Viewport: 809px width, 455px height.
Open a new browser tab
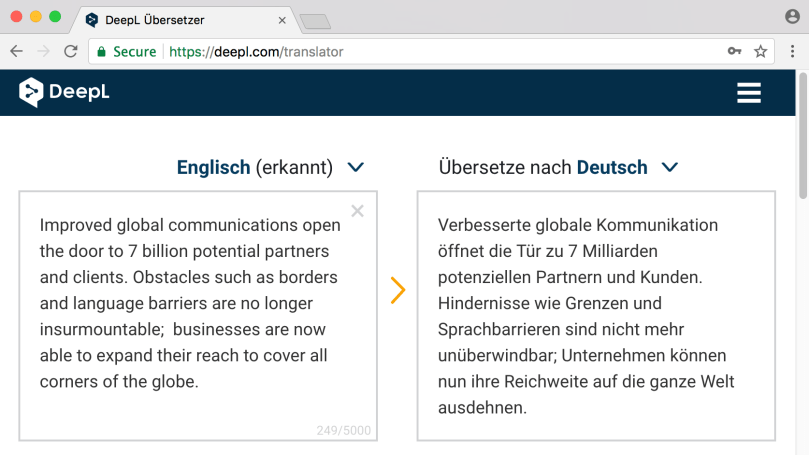tap(315, 21)
